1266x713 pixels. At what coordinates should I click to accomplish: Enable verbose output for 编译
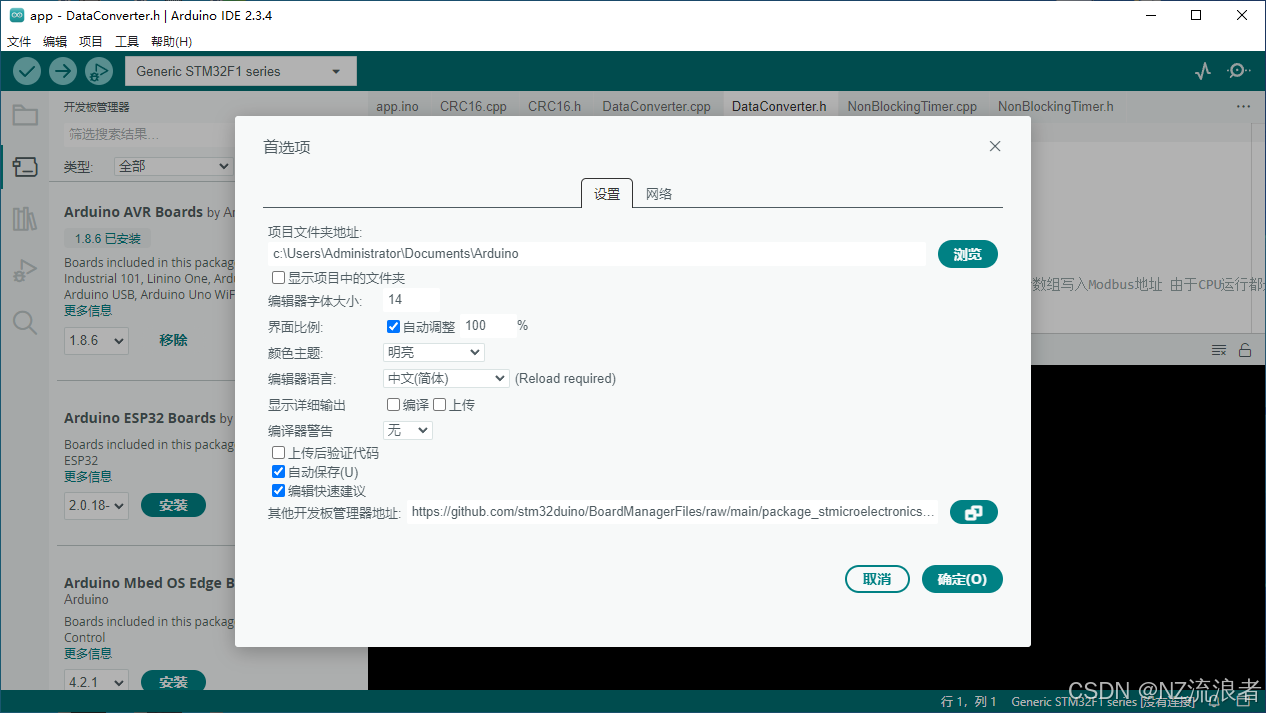(394, 404)
